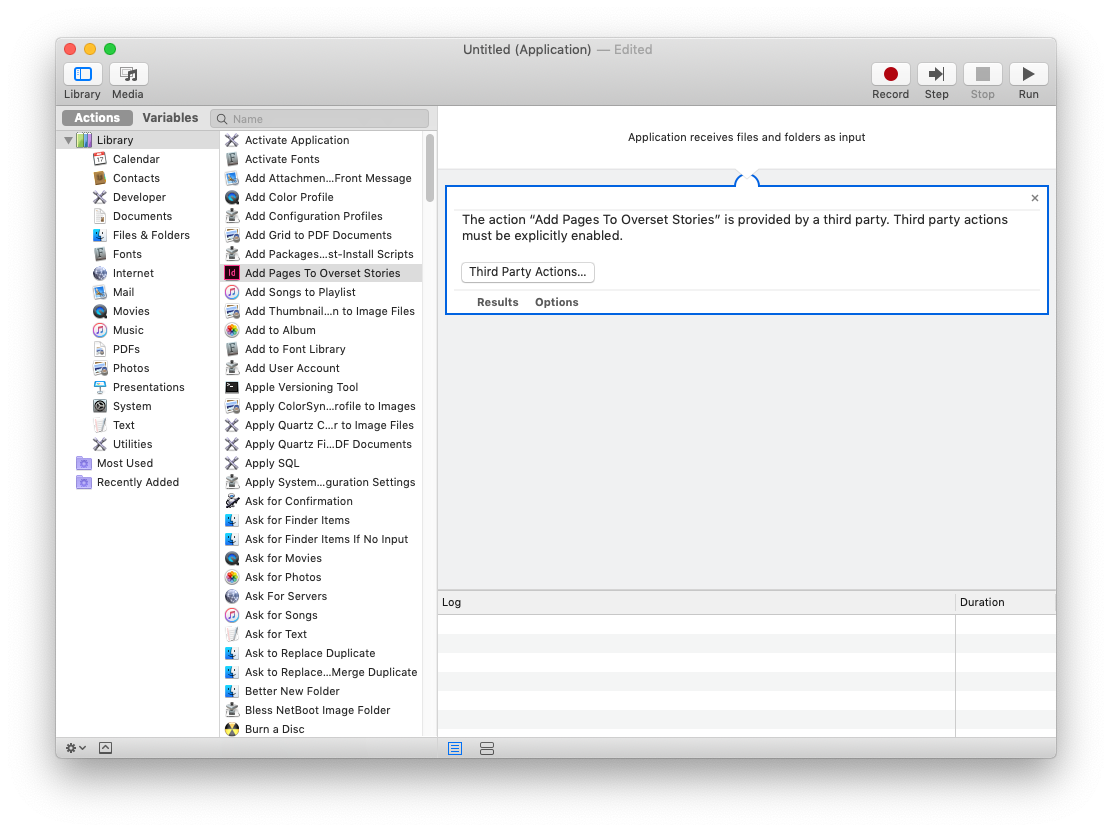Viewport: 1112px width, 832px height.
Task: Choose the Files & Folders category
Action: tap(151, 235)
